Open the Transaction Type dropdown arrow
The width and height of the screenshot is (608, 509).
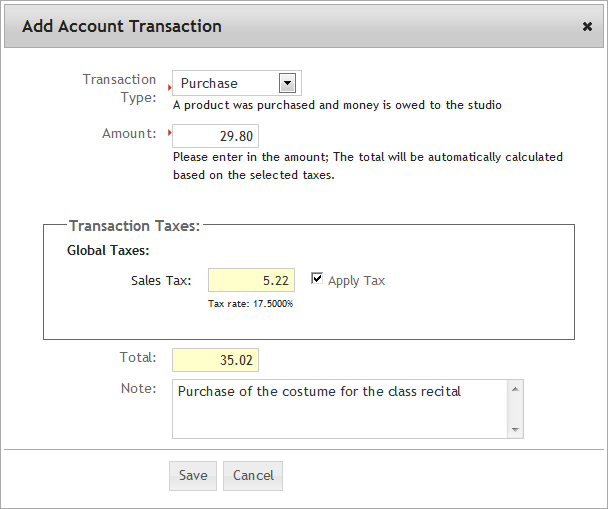(x=287, y=83)
